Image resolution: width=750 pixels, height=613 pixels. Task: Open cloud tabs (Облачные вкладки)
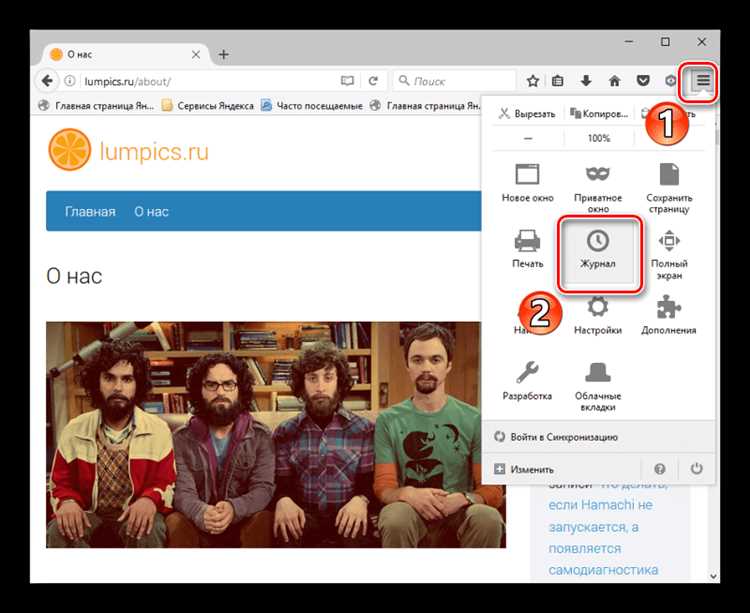click(x=597, y=387)
